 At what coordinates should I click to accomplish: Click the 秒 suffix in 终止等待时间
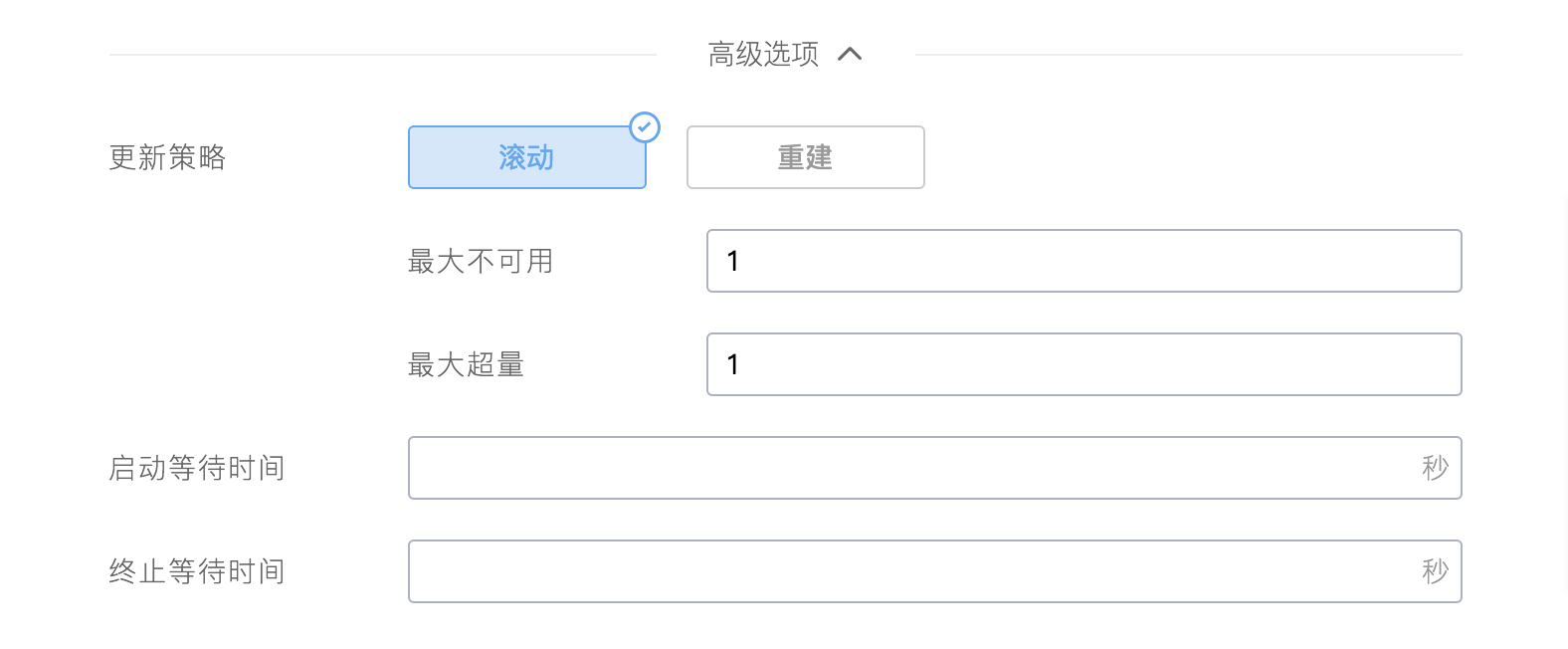point(1435,571)
